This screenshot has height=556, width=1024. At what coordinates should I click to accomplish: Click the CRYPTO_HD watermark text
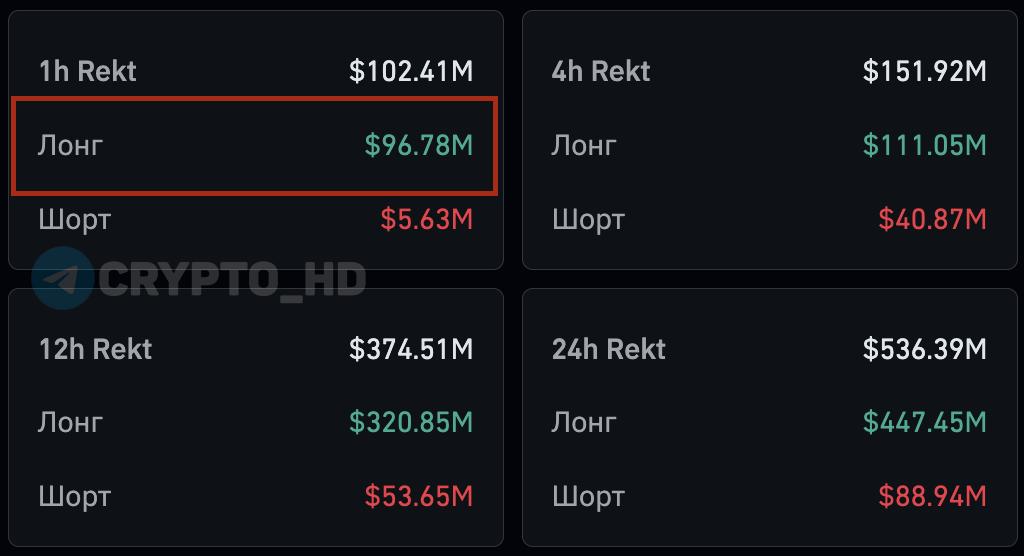click(x=232, y=280)
